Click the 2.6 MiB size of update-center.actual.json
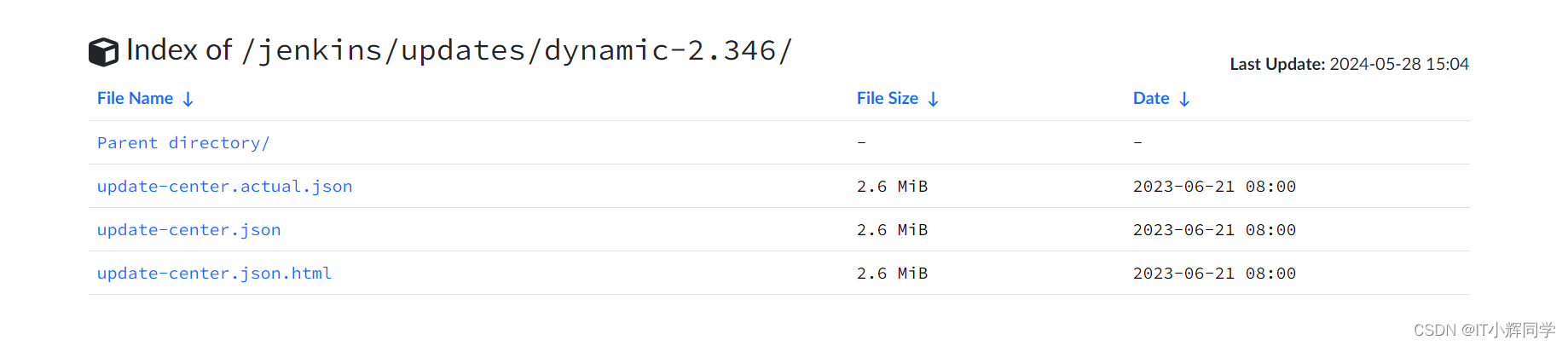The height and width of the screenshot is (346, 1568). click(892, 186)
